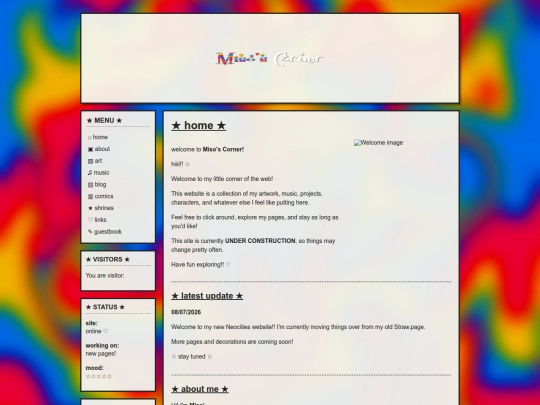Click the "Have fun exploring!!" line
This screenshot has height=405, width=540.
coord(201,264)
